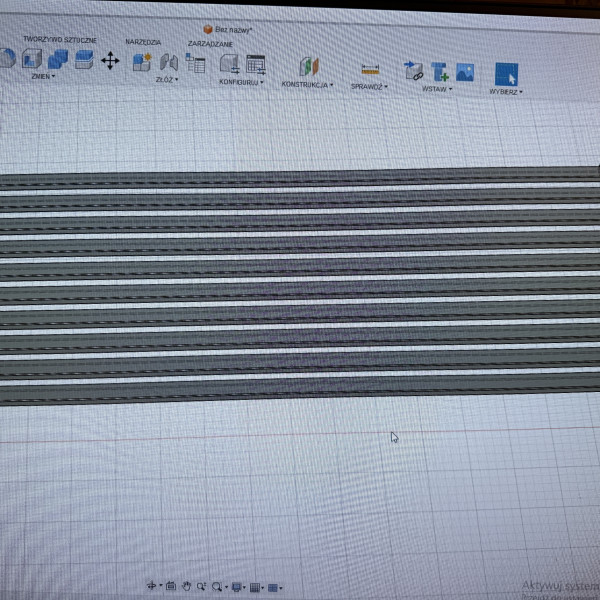This screenshot has height=600, width=600.
Task: Click the Orbit tool in bottom navigation bar
Action: [153, 586]
